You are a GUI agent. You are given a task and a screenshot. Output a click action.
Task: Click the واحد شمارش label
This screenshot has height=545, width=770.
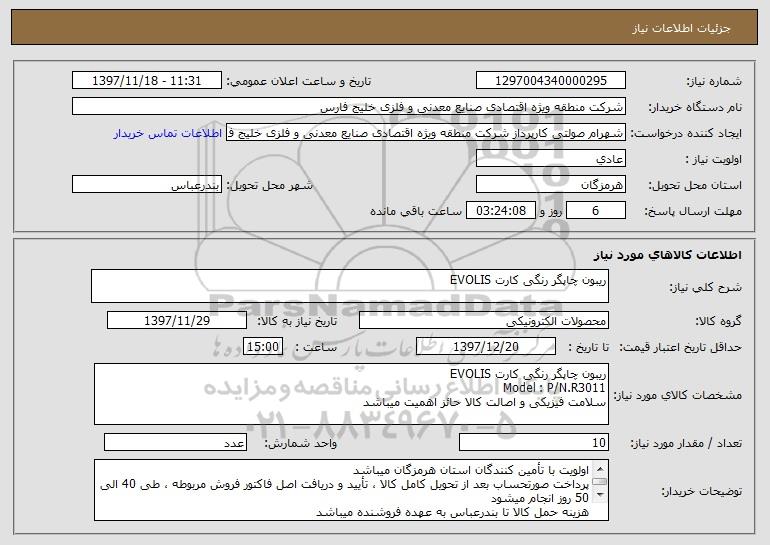coord(301,443)
